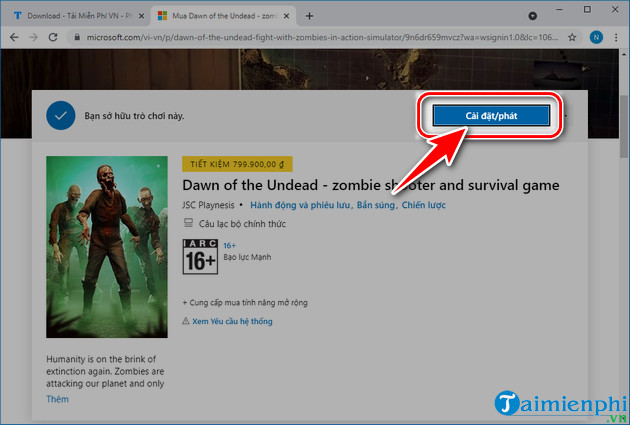
Task: Maximize the Chrome window
Action: tap(587, 10)
